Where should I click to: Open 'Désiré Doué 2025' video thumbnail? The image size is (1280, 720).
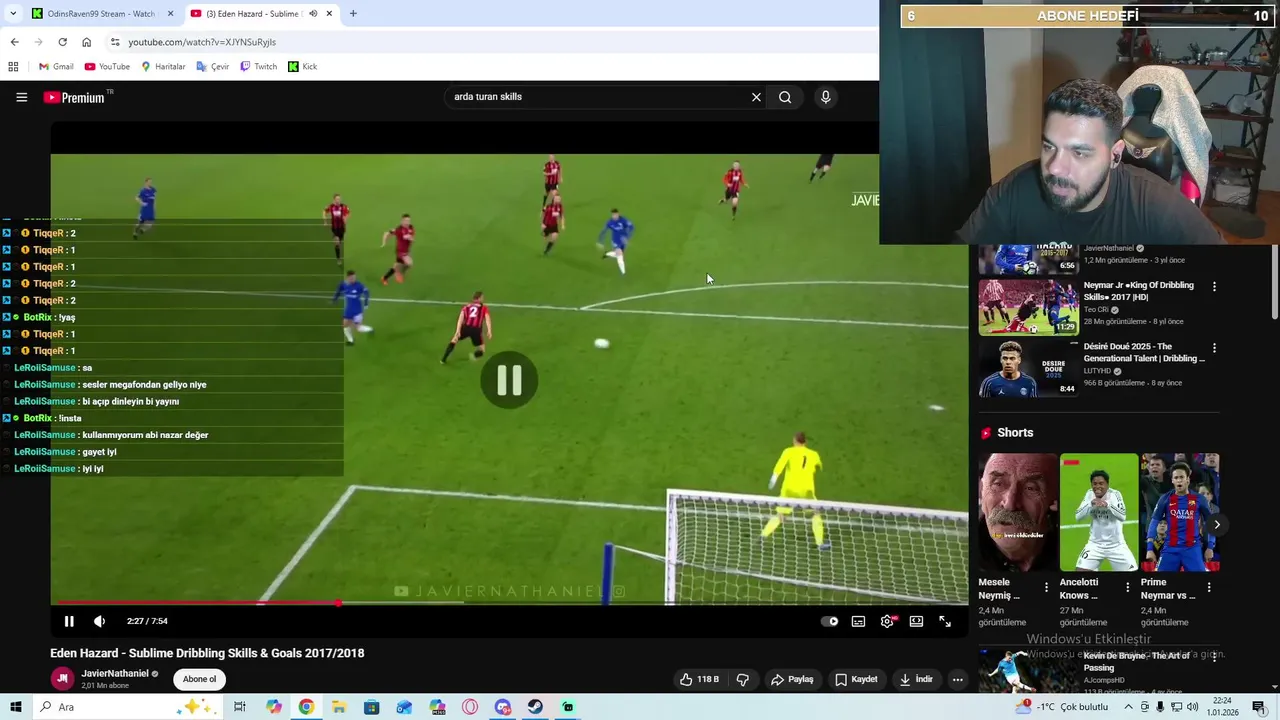pyautogui.click(x=1028, y=368)
